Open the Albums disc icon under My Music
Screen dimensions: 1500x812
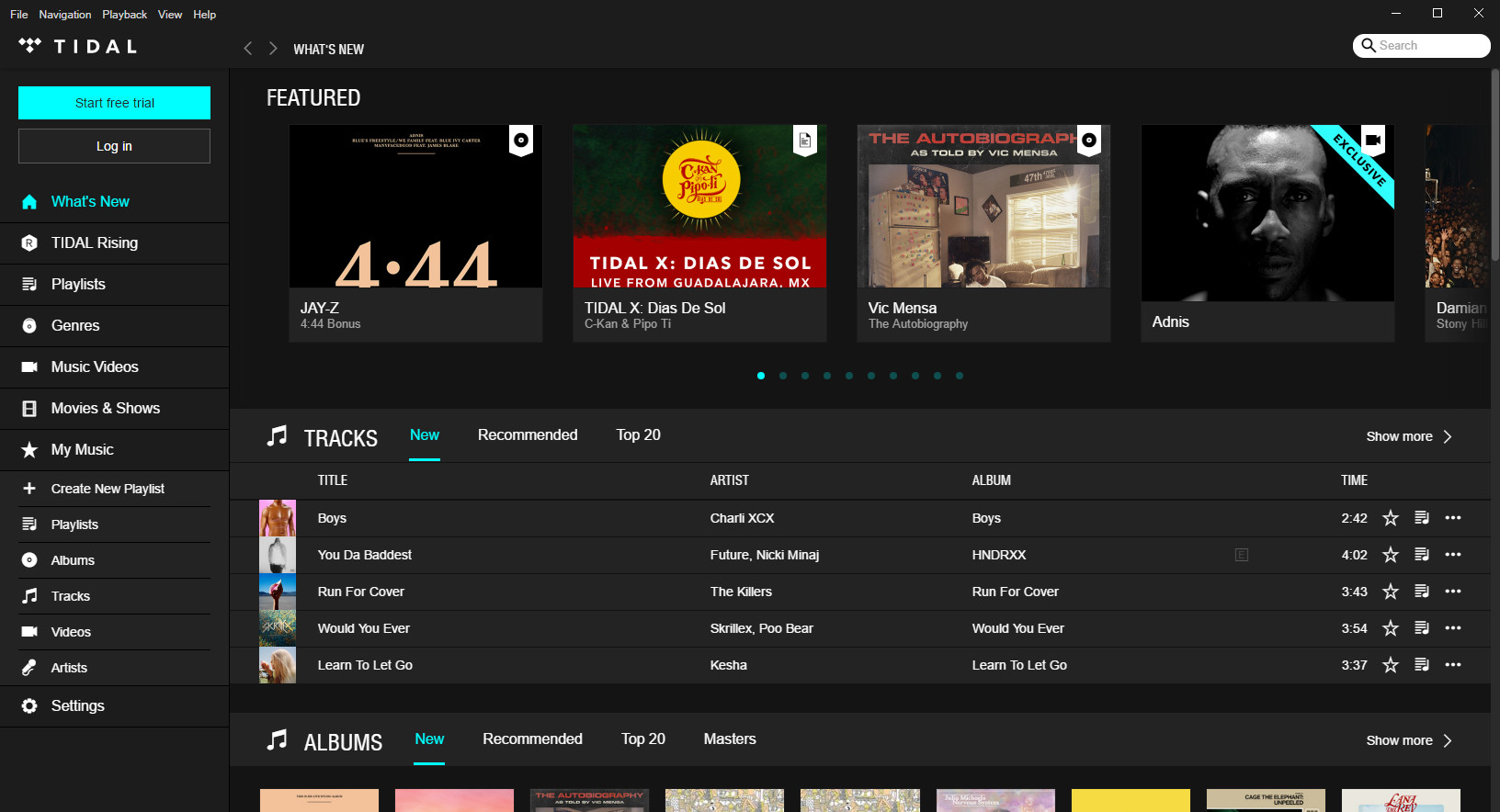coord(29,560)
